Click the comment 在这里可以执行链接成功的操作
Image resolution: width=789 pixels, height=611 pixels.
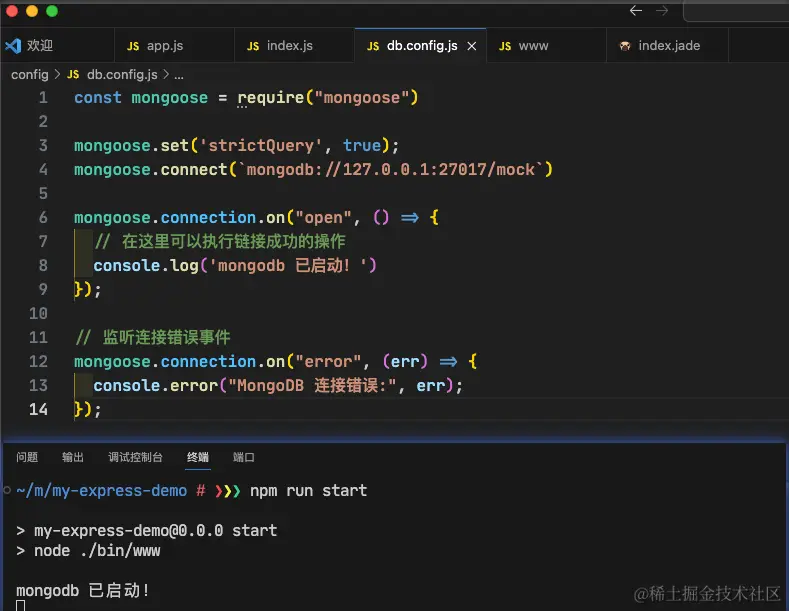[x=220, y=242]
